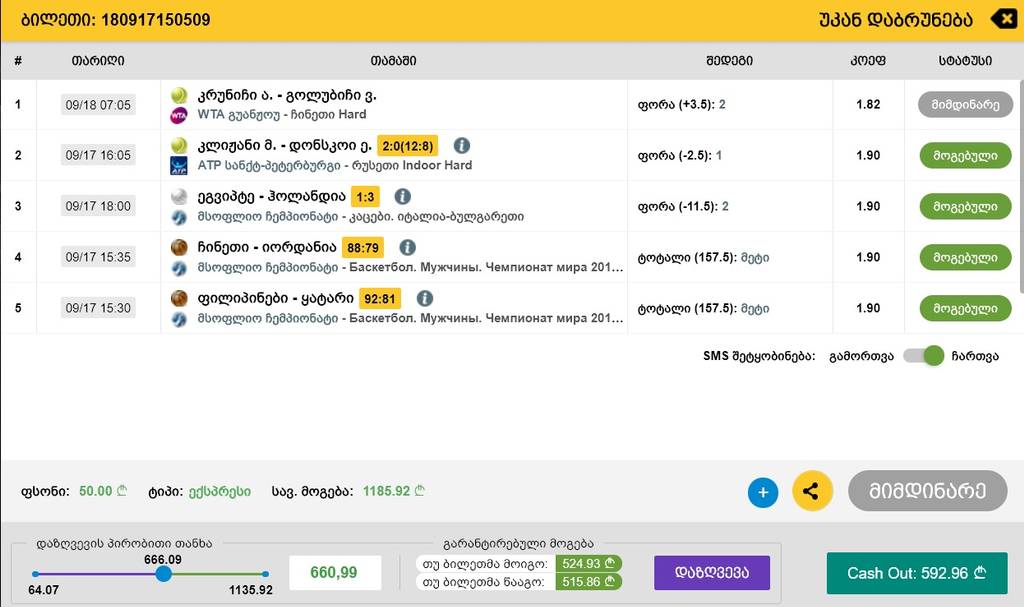Click the date 09/18 07:05

(x=98, y=105)
